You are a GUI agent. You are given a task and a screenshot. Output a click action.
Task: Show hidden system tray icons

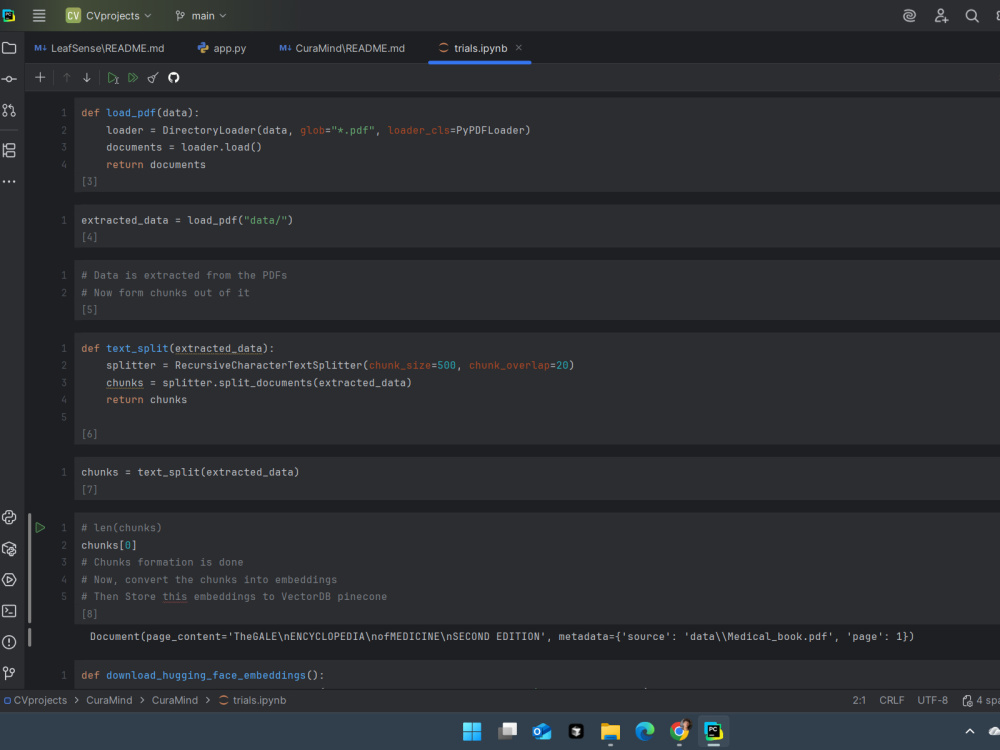coord(969,732)
